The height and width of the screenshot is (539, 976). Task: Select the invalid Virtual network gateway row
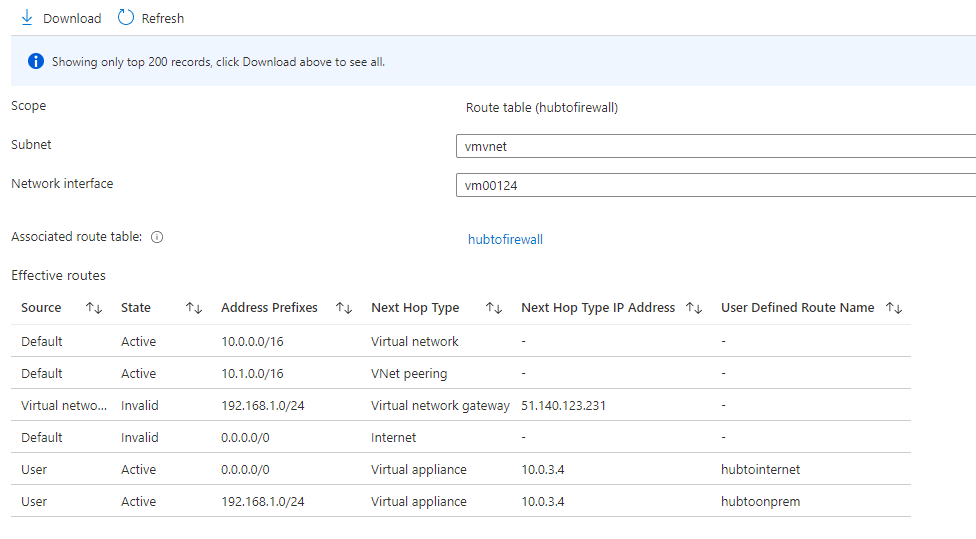pyautogui.click(x=460, y=405)
